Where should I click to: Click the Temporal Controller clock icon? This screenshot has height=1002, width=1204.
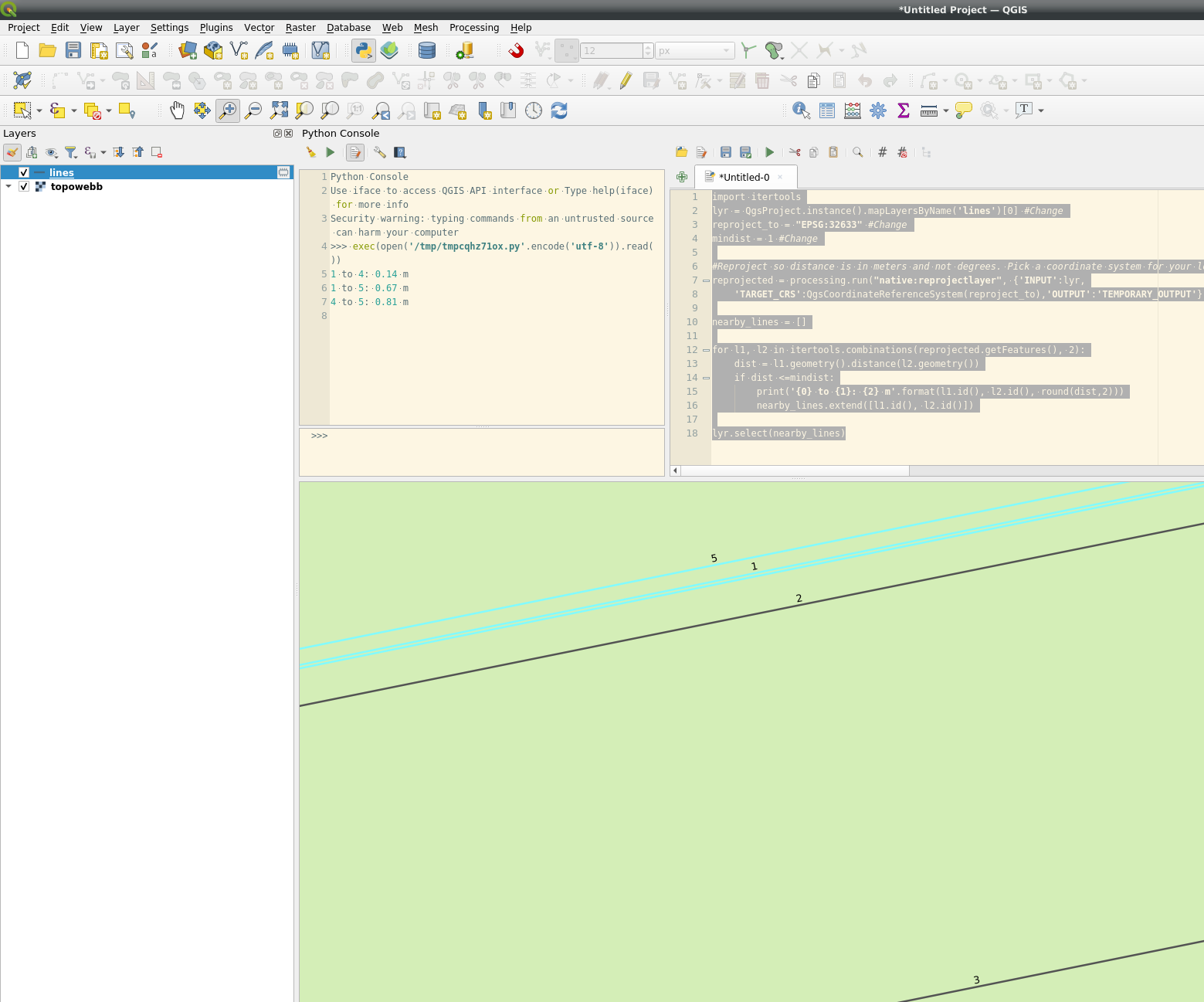(x=534, y=110)
